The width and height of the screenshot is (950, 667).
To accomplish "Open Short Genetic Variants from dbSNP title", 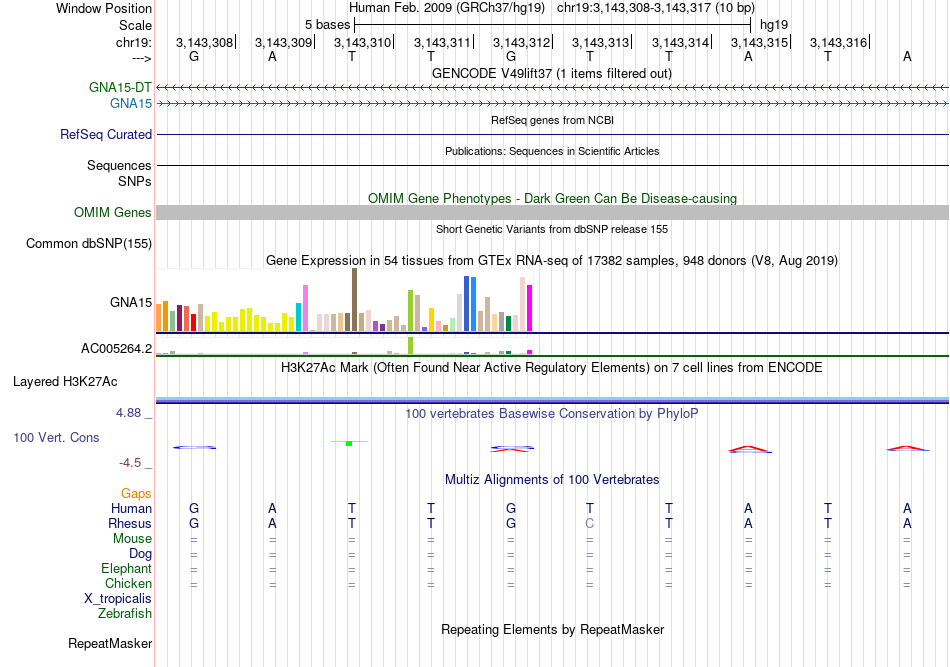I will click(x=552, y=229).
